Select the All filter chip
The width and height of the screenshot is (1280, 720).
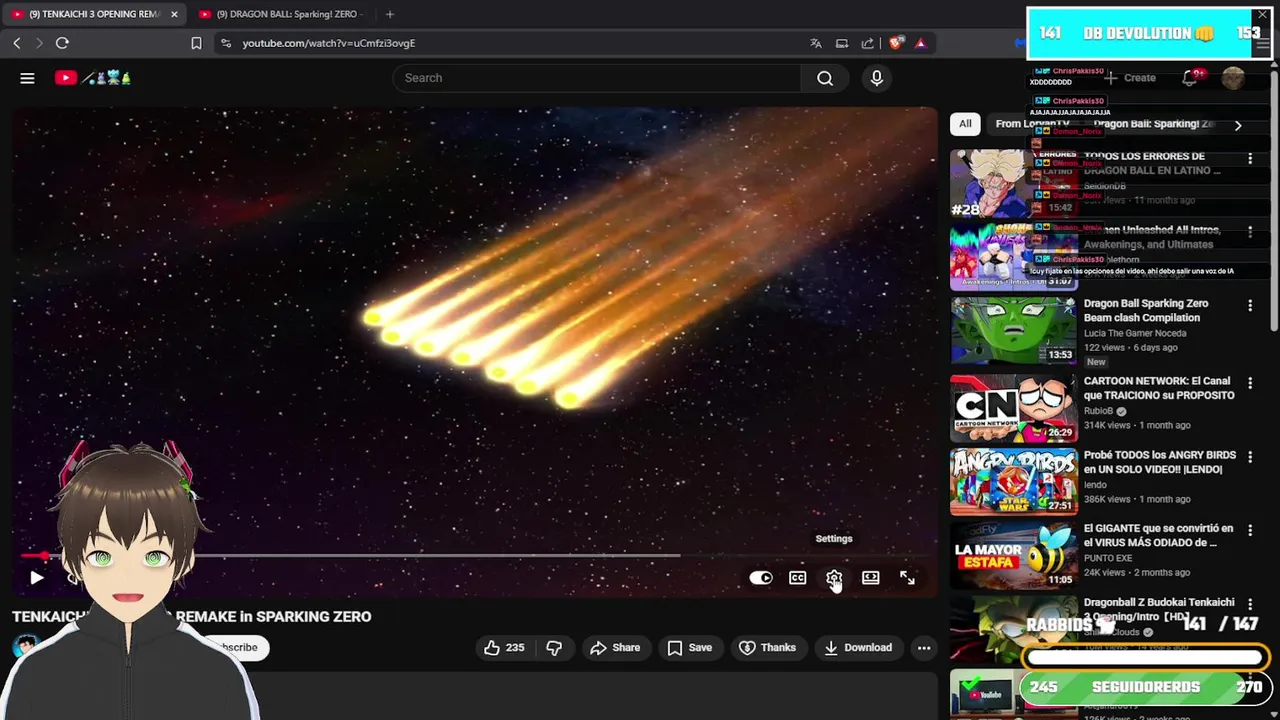[x=965, y=124]
